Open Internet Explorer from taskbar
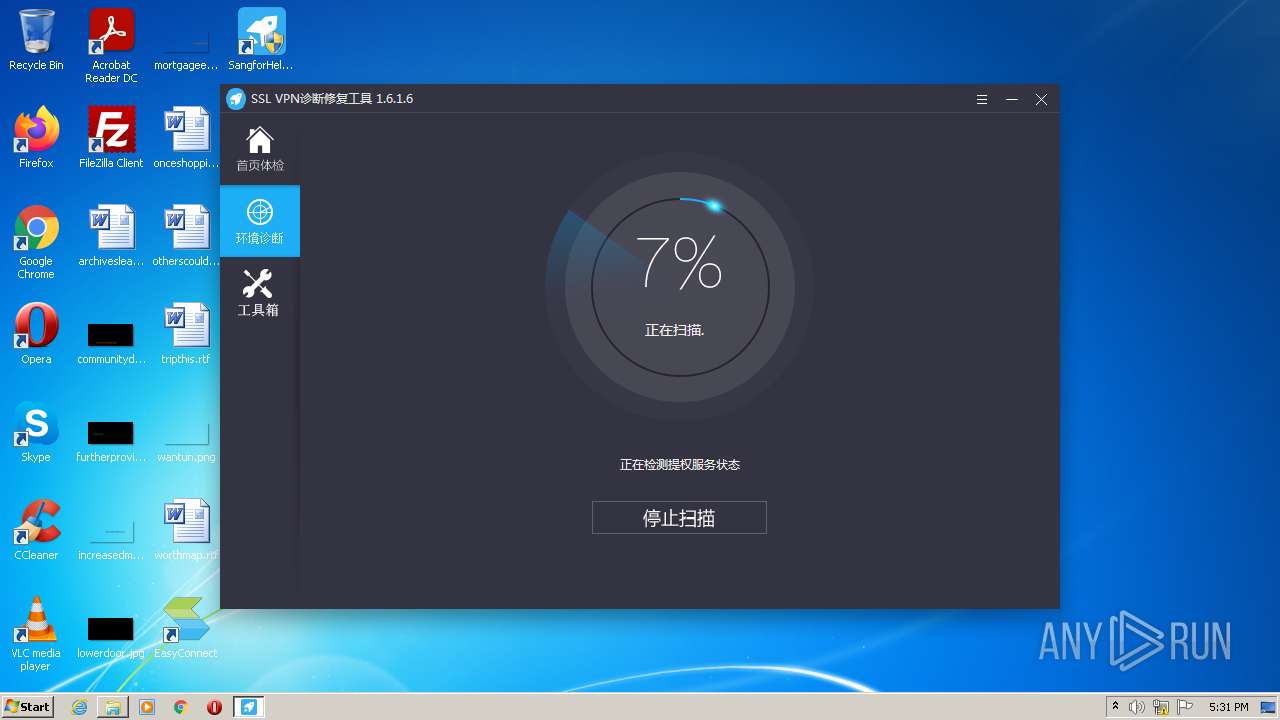The height and width of the screenshot is (720, 1280). (x=79, y=707)
